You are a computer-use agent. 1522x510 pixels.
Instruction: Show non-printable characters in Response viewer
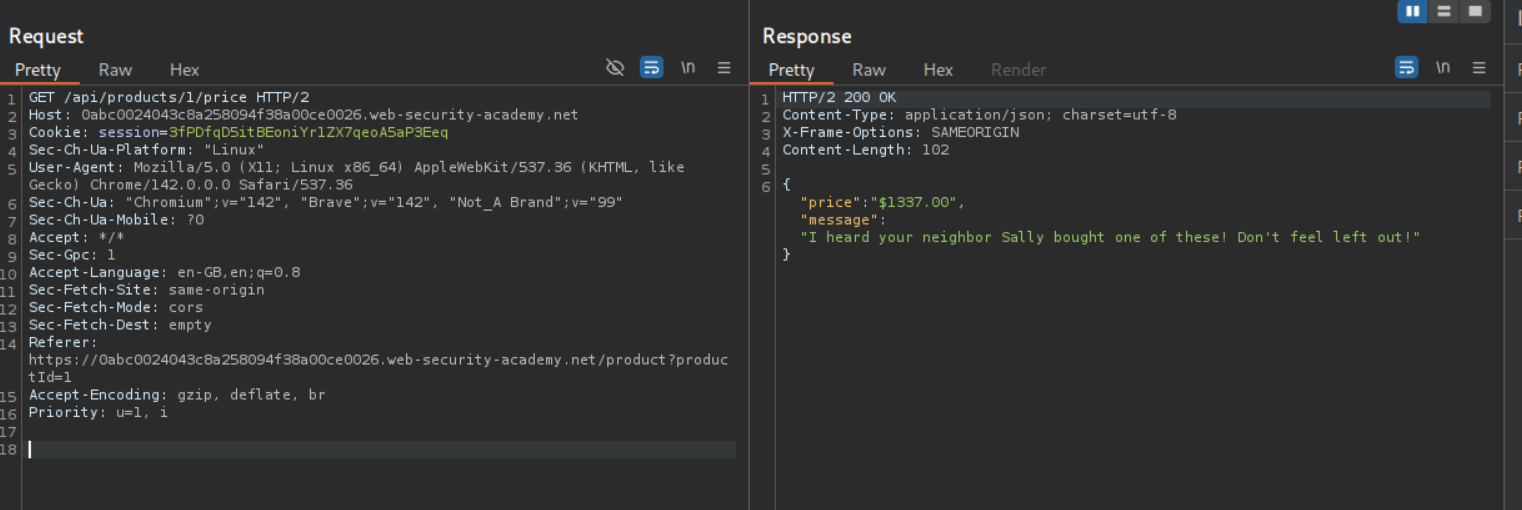1443,68
